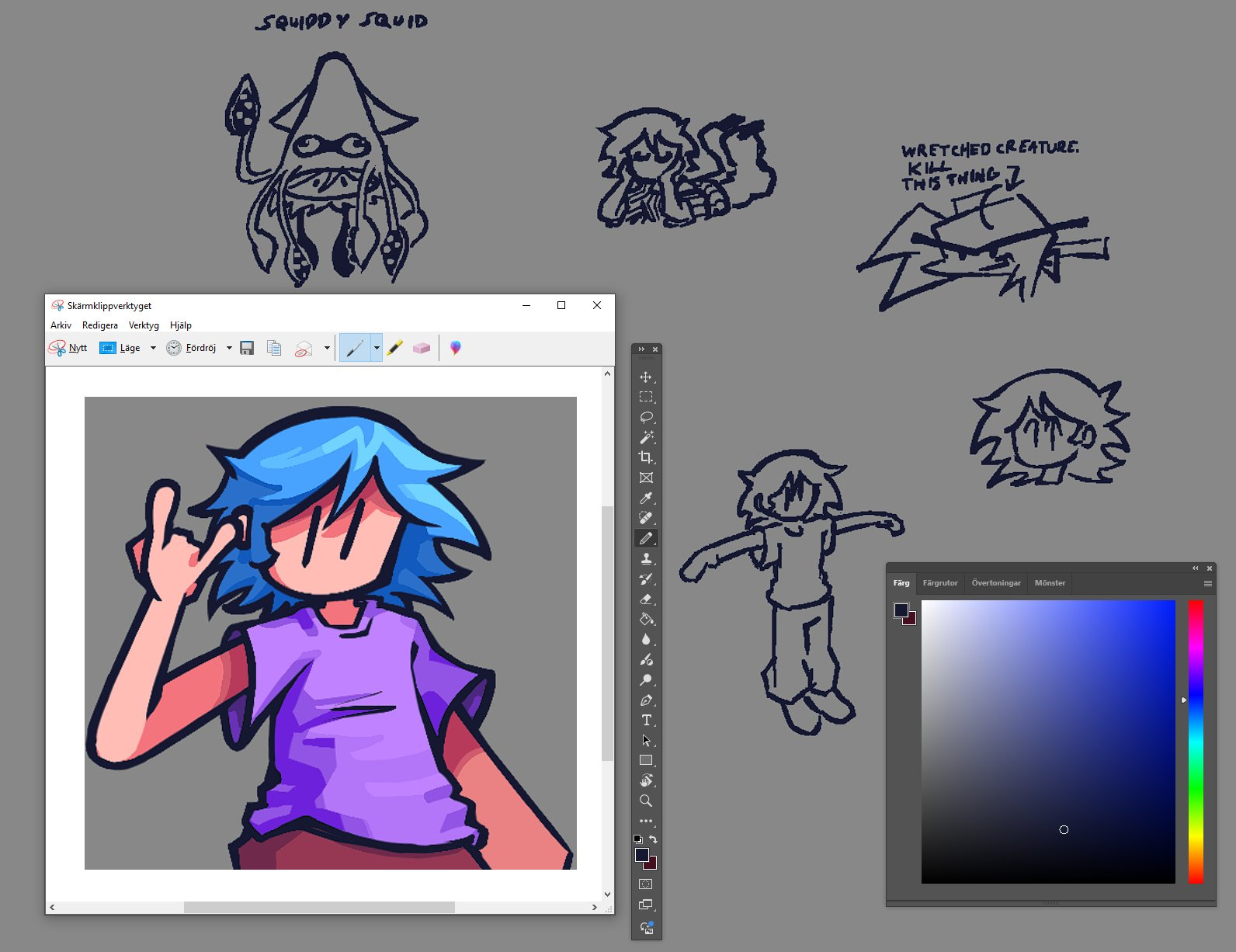Select the Clone Stamp tool
1236x952 pixels.
click(x=646, y=558)
